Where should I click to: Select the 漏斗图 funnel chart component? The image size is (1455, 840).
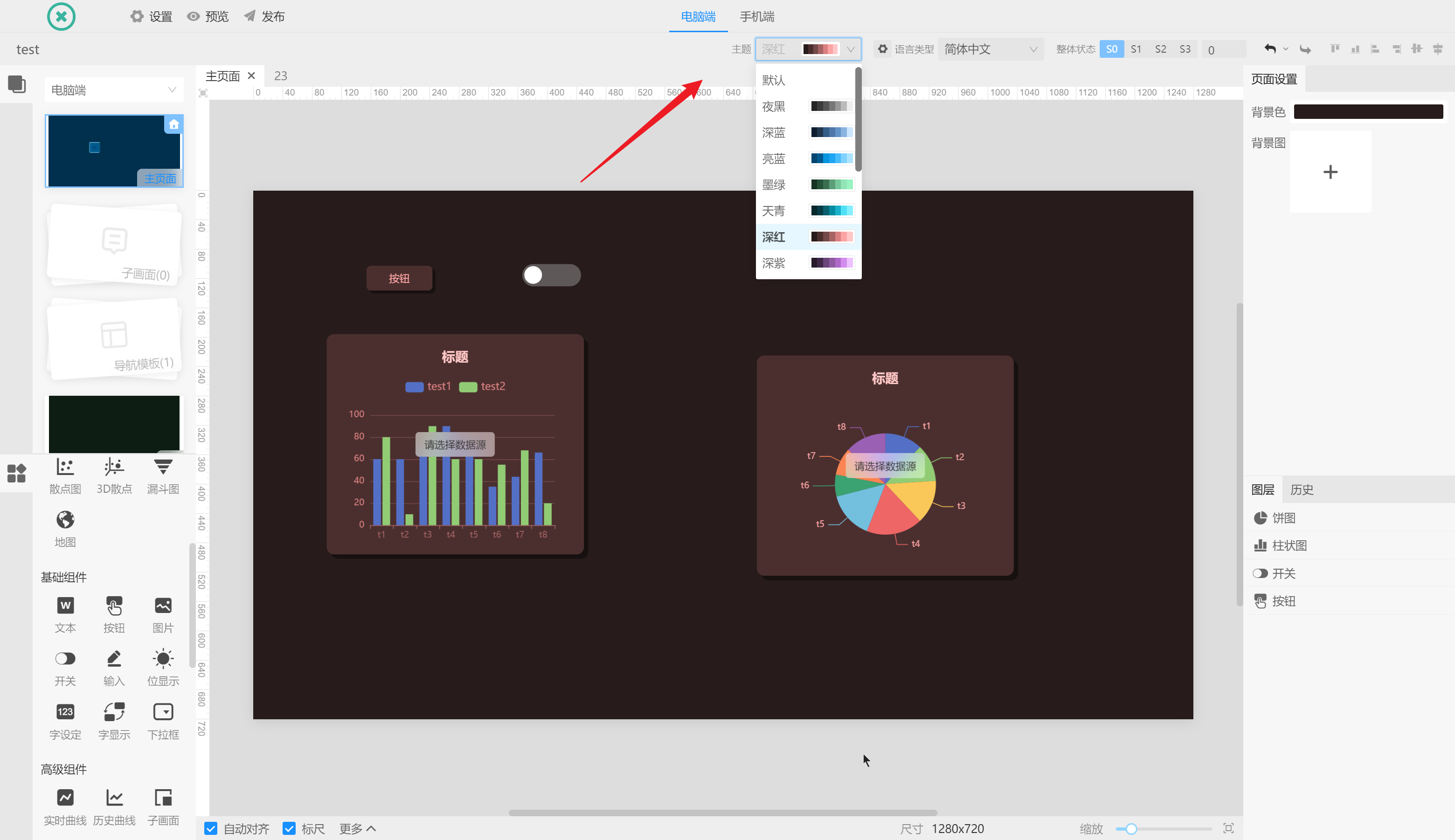pos(163,476)
